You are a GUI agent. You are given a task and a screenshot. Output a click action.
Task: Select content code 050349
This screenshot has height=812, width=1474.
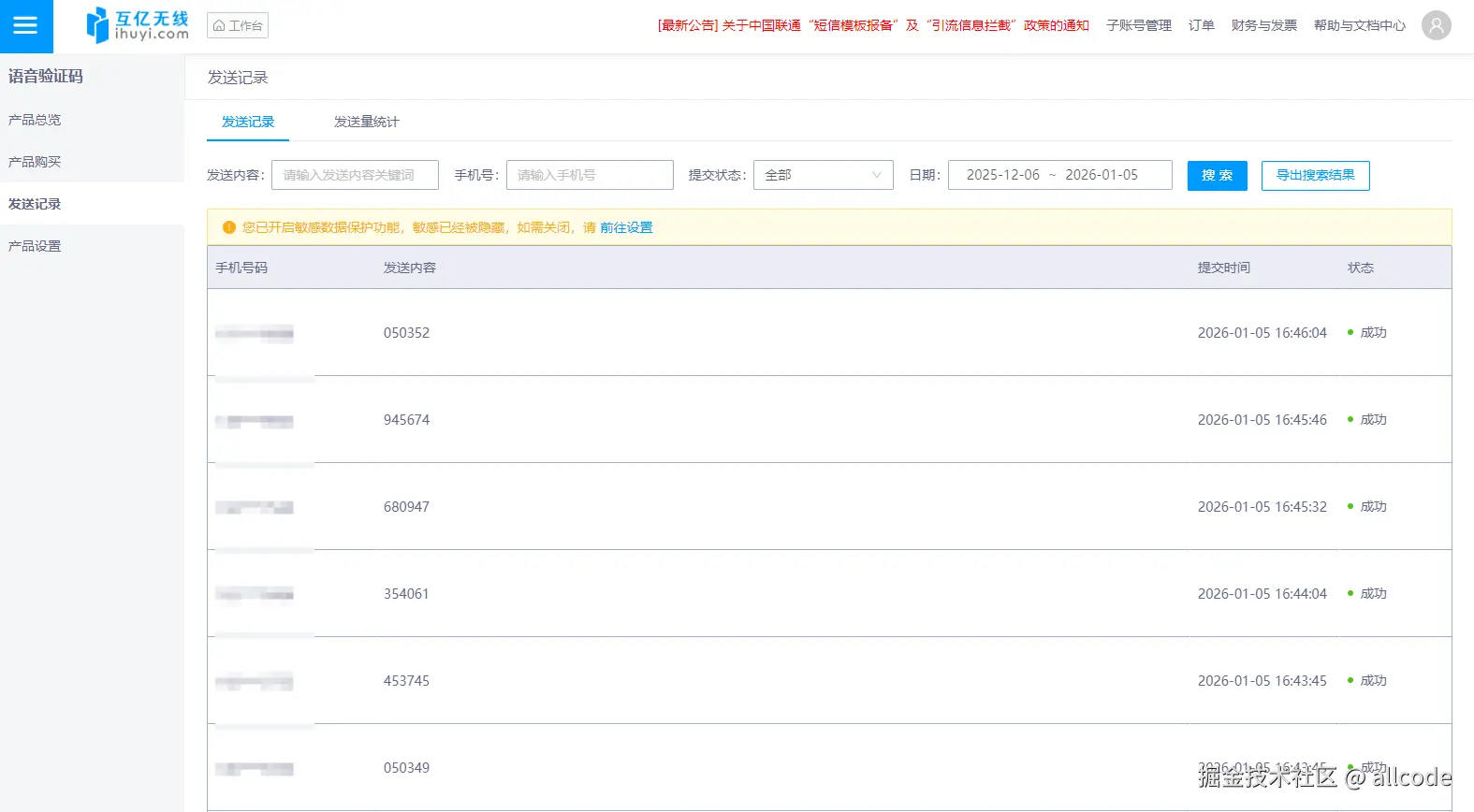pyautogui.click(x=406, y=768)
